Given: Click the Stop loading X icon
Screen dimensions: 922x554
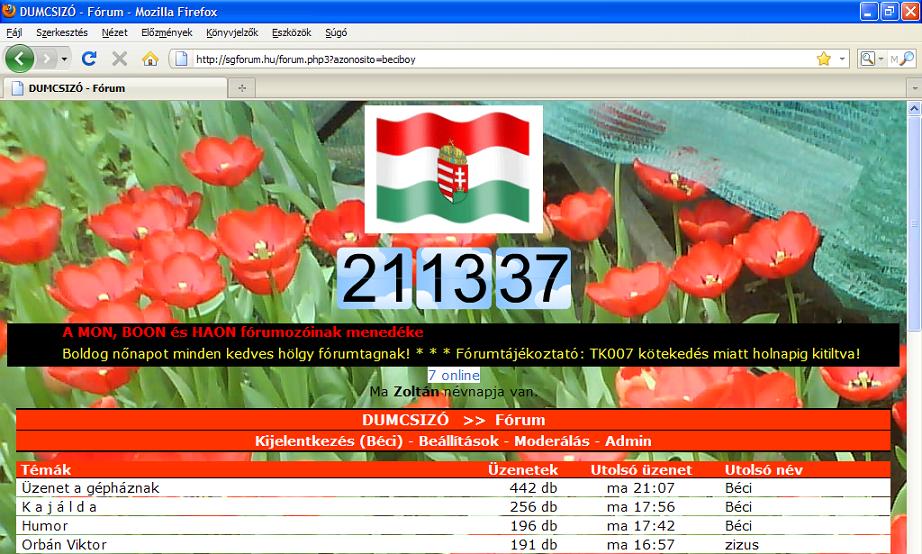Looking at the screenshot, I should tap(119, 59).
